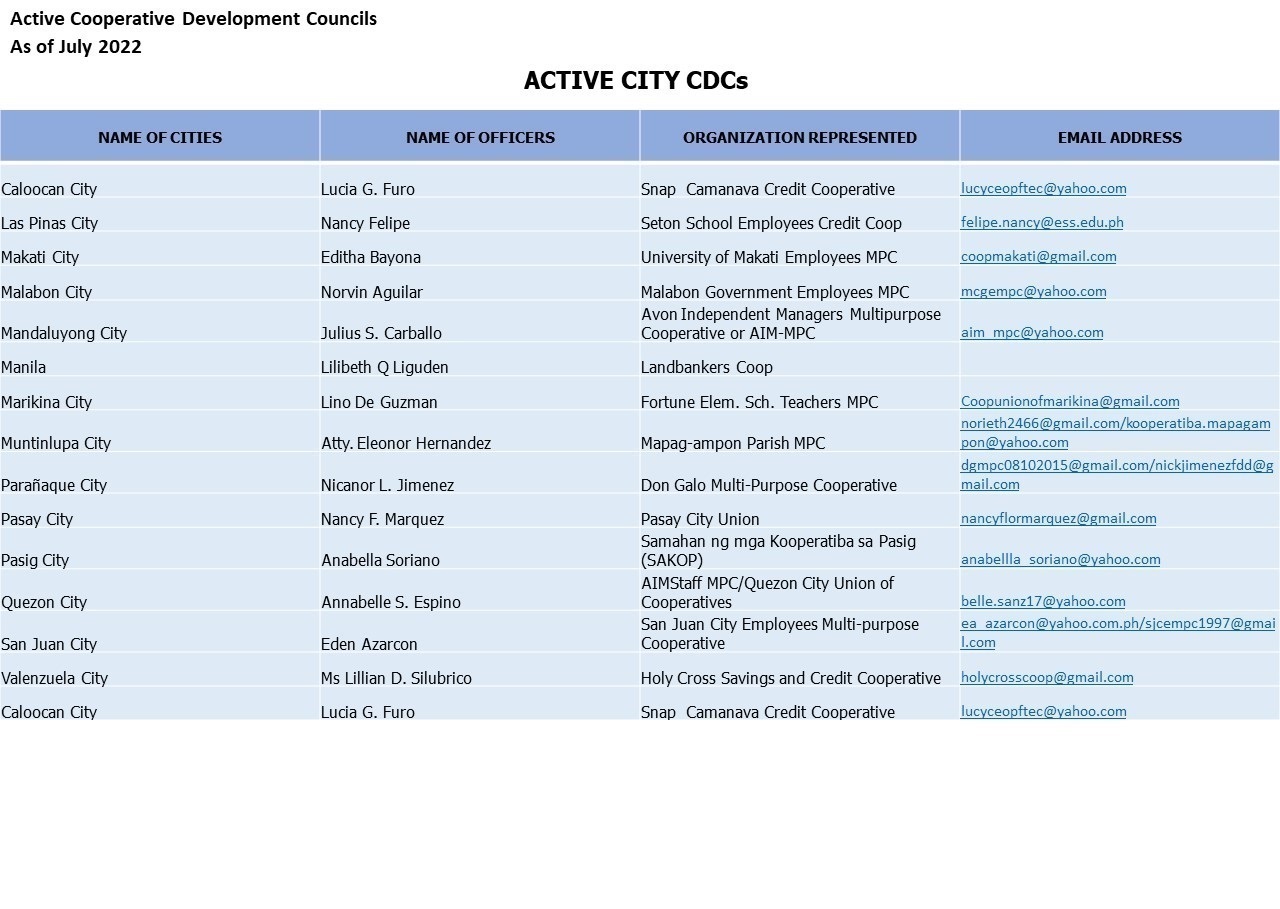The image size is (1280, 909).
Task: Click officer name Lilibeth Q Liguden
Action: point(385,367)
